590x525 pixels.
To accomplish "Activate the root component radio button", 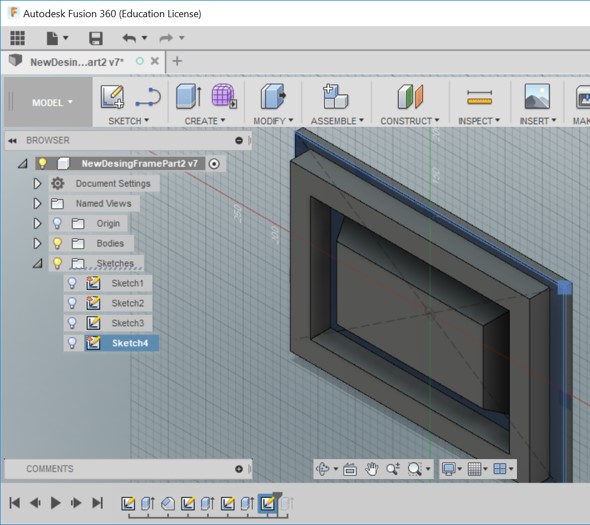I will [214, 164].
